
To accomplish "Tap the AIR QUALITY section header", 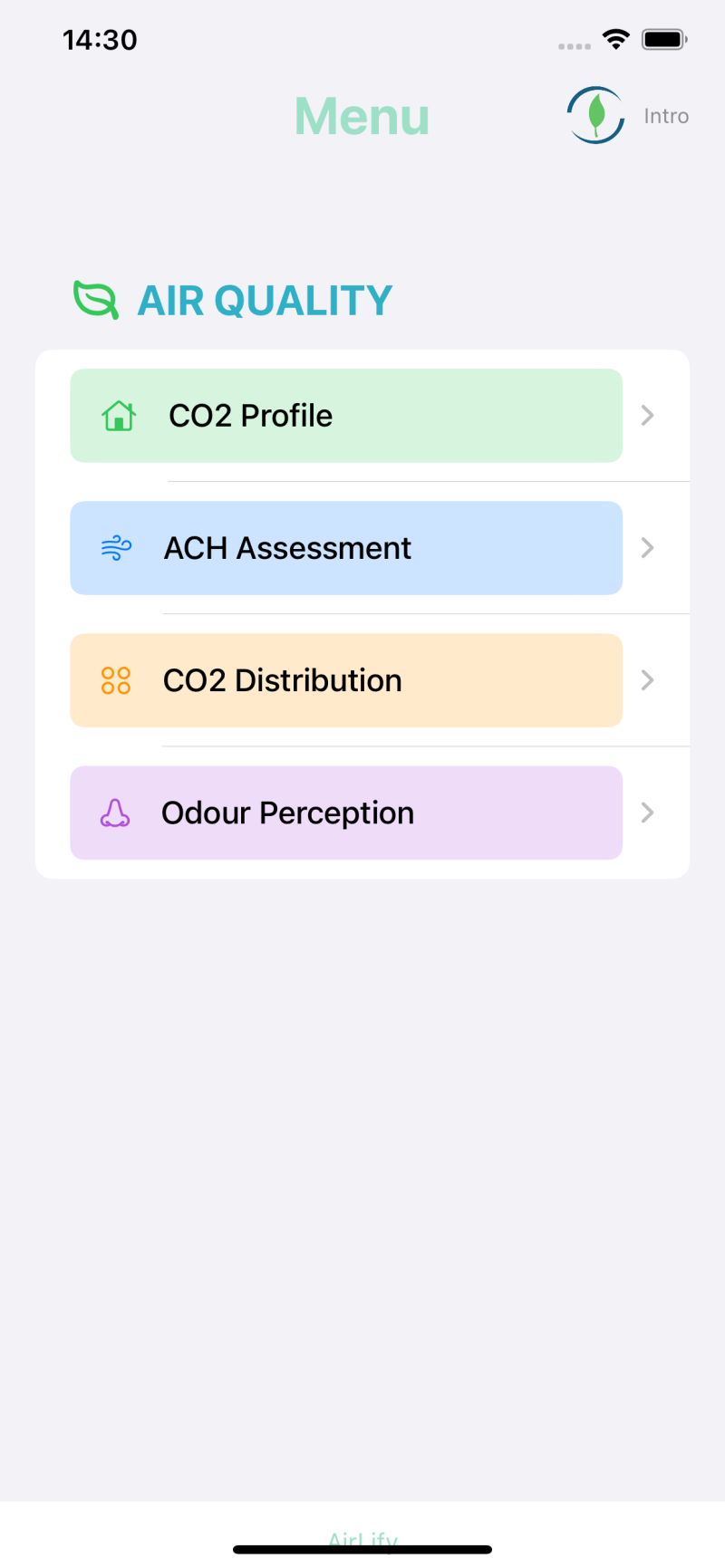I will [x=265, y=301].
